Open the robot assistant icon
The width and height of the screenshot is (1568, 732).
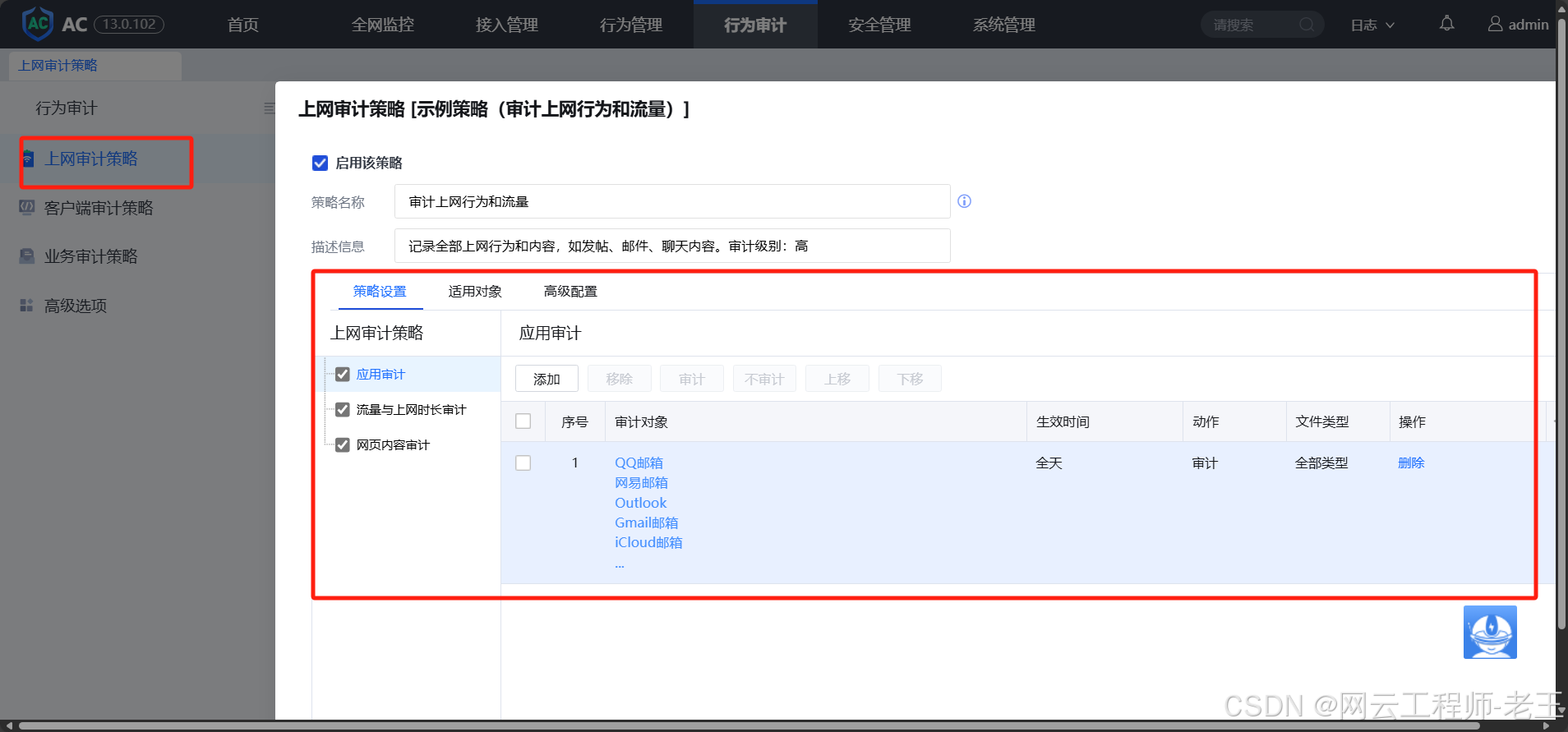[x=1490, y=632]
